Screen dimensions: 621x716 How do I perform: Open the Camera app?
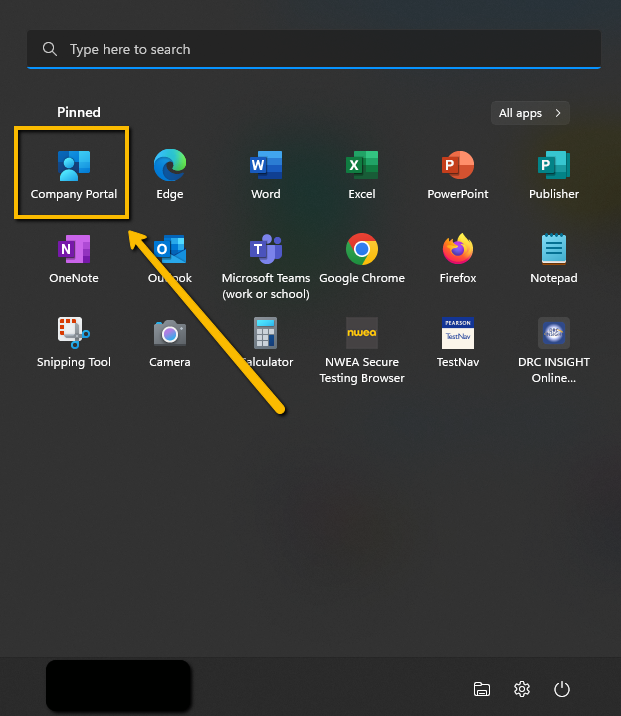coord(169,340)
